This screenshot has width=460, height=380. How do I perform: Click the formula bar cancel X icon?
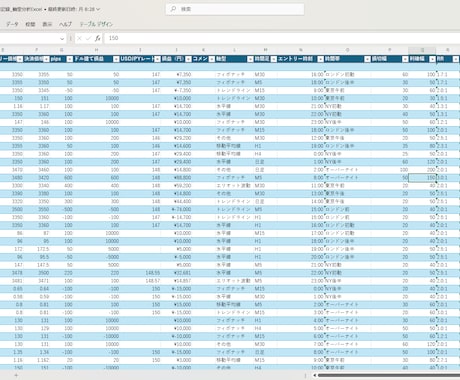(79, 38)
